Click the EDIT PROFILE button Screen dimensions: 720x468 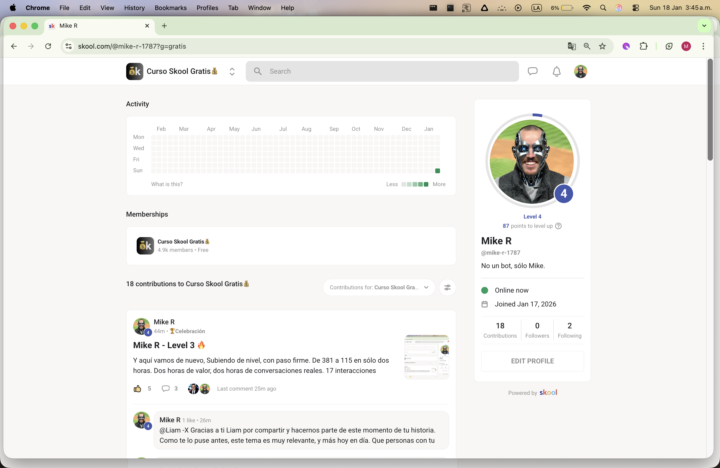point(532,361)
